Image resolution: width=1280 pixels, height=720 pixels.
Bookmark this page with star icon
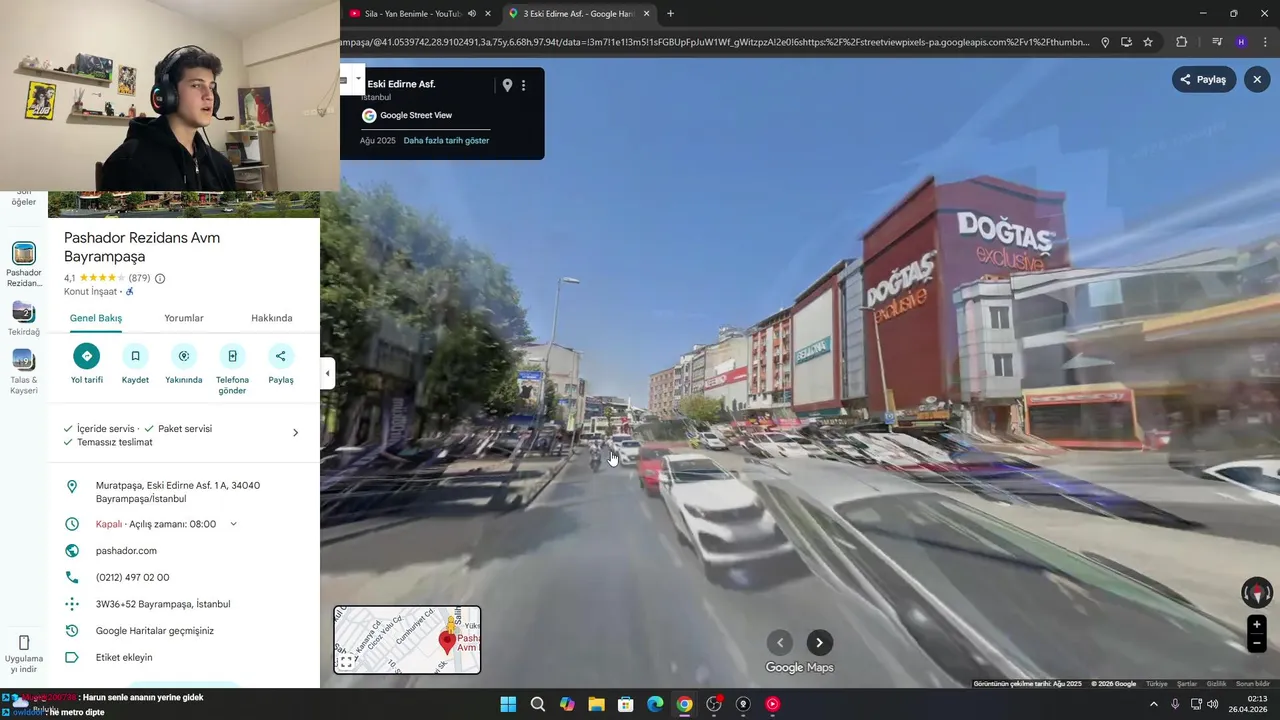click(x=1148, y=42)
